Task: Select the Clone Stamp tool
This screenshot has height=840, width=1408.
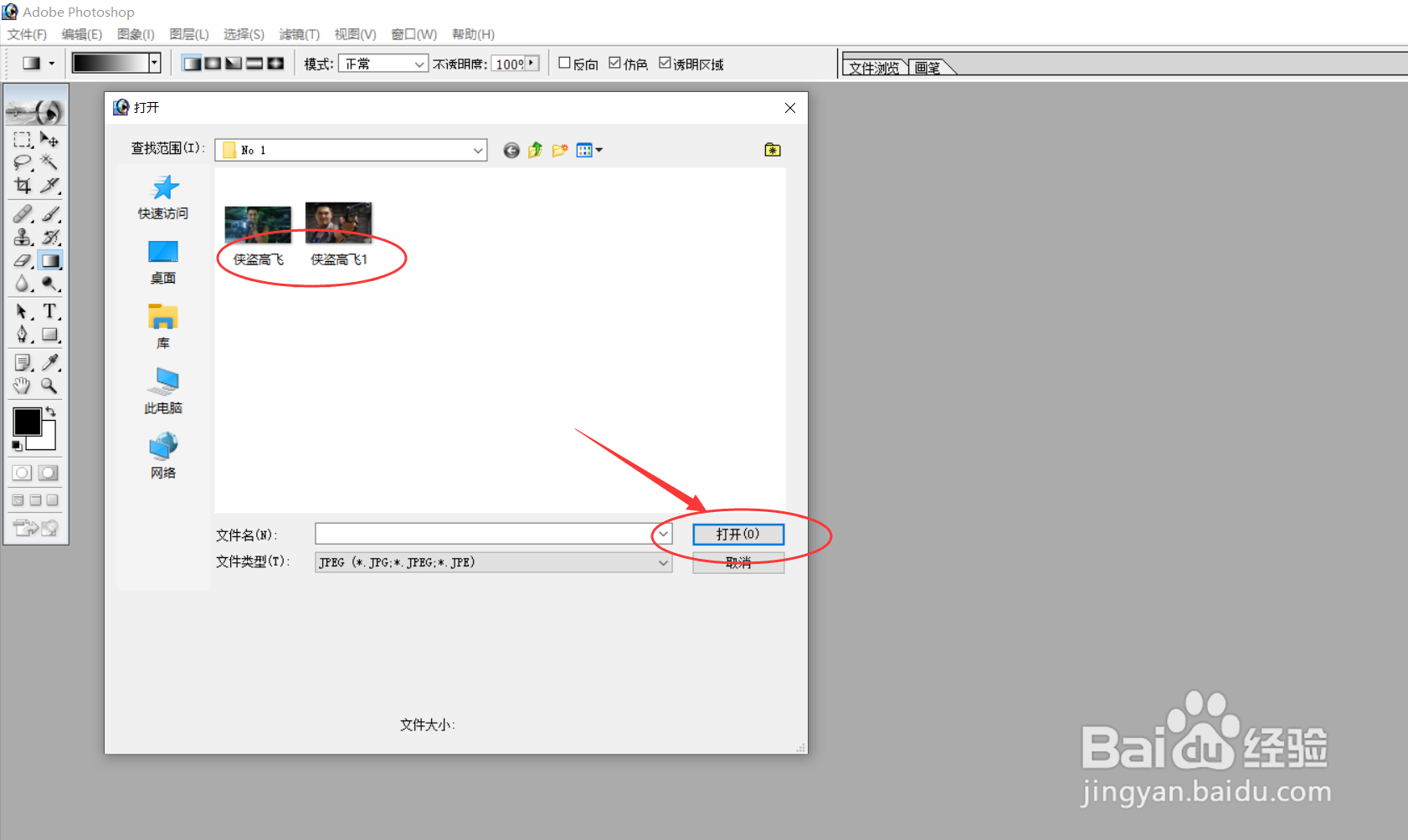Action: click(23, 238)
